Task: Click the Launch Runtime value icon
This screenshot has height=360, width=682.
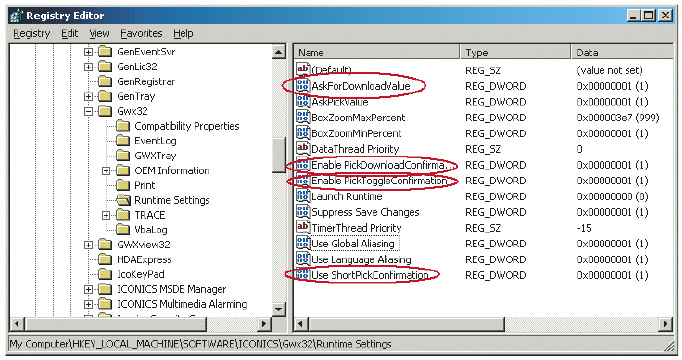Action: (x=303, y=196)
